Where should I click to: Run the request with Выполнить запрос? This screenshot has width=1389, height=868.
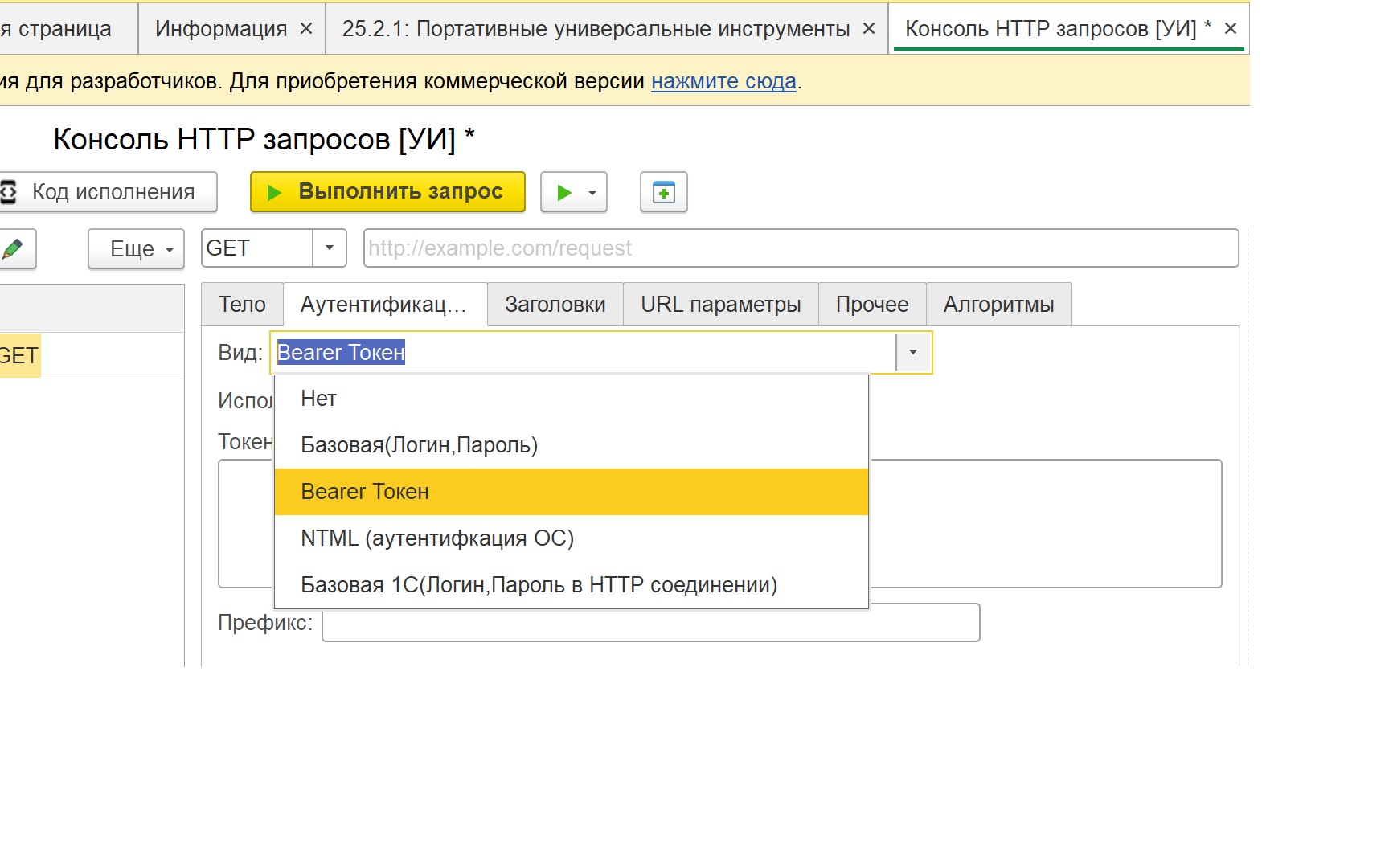(x=387, y=192)
